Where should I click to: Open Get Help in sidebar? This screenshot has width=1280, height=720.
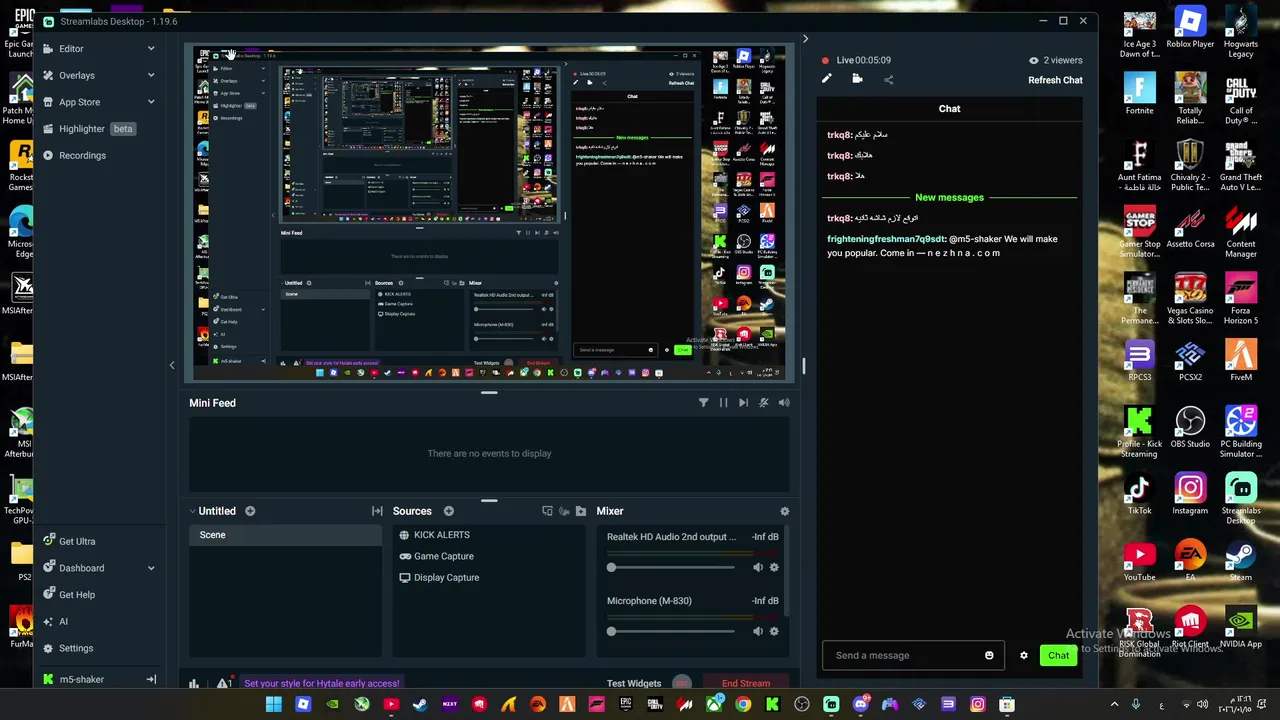tap(77, 595)
